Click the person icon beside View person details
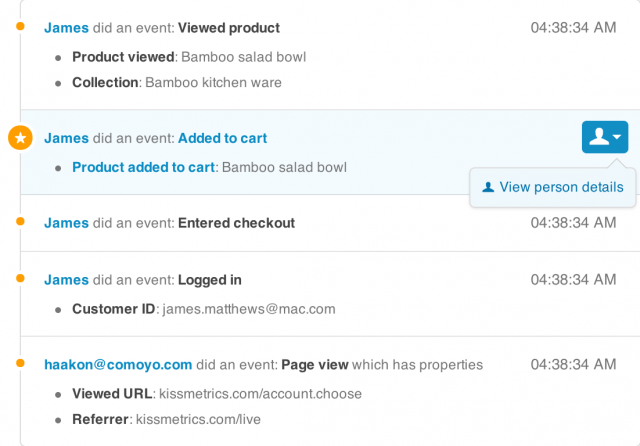Viewport: 640px width, 446px height. tap(488, 187)
